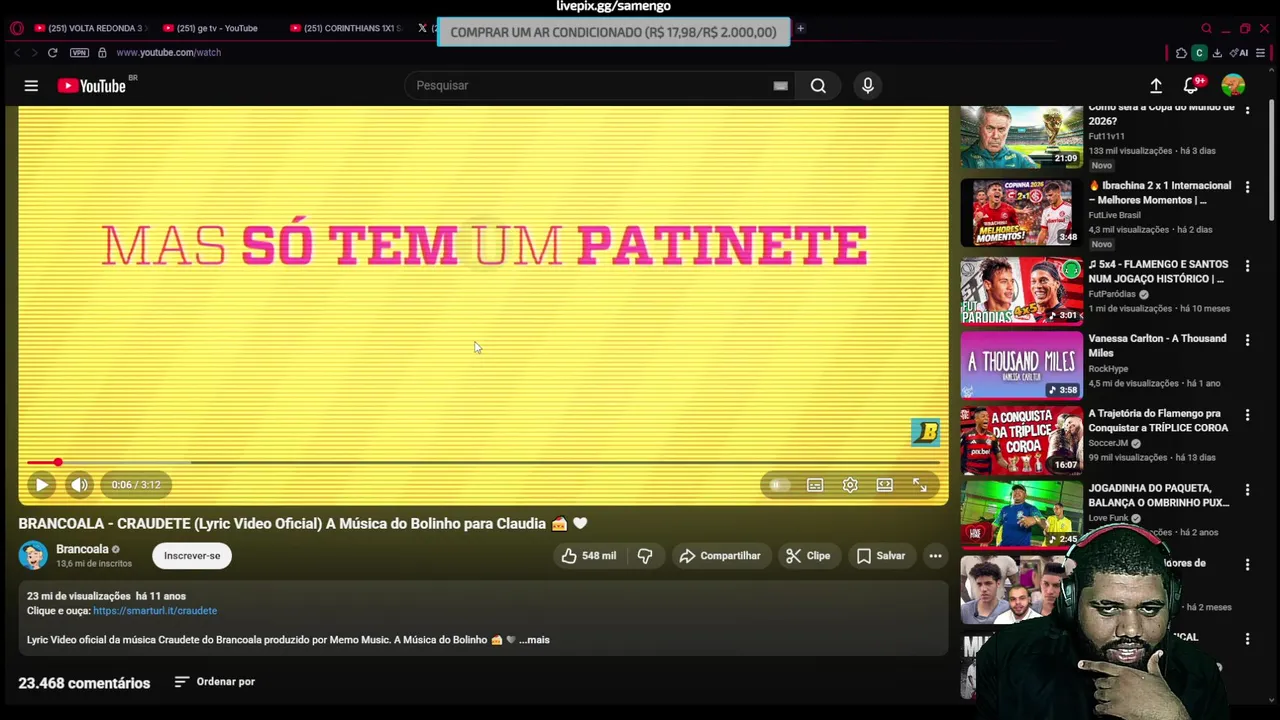Switch to CORINTHIANS 1X1 tab
This screenshot has width=1280, height=720.
(x=345, y=28)
